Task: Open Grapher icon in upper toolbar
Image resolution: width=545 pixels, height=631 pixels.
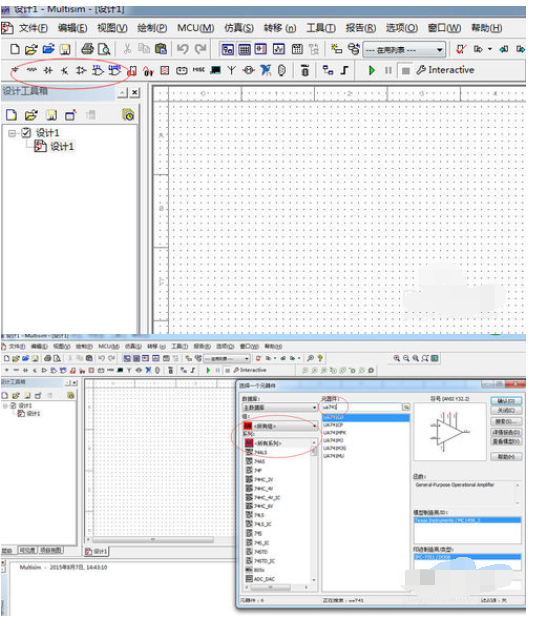Action: [x=279, y=49]
